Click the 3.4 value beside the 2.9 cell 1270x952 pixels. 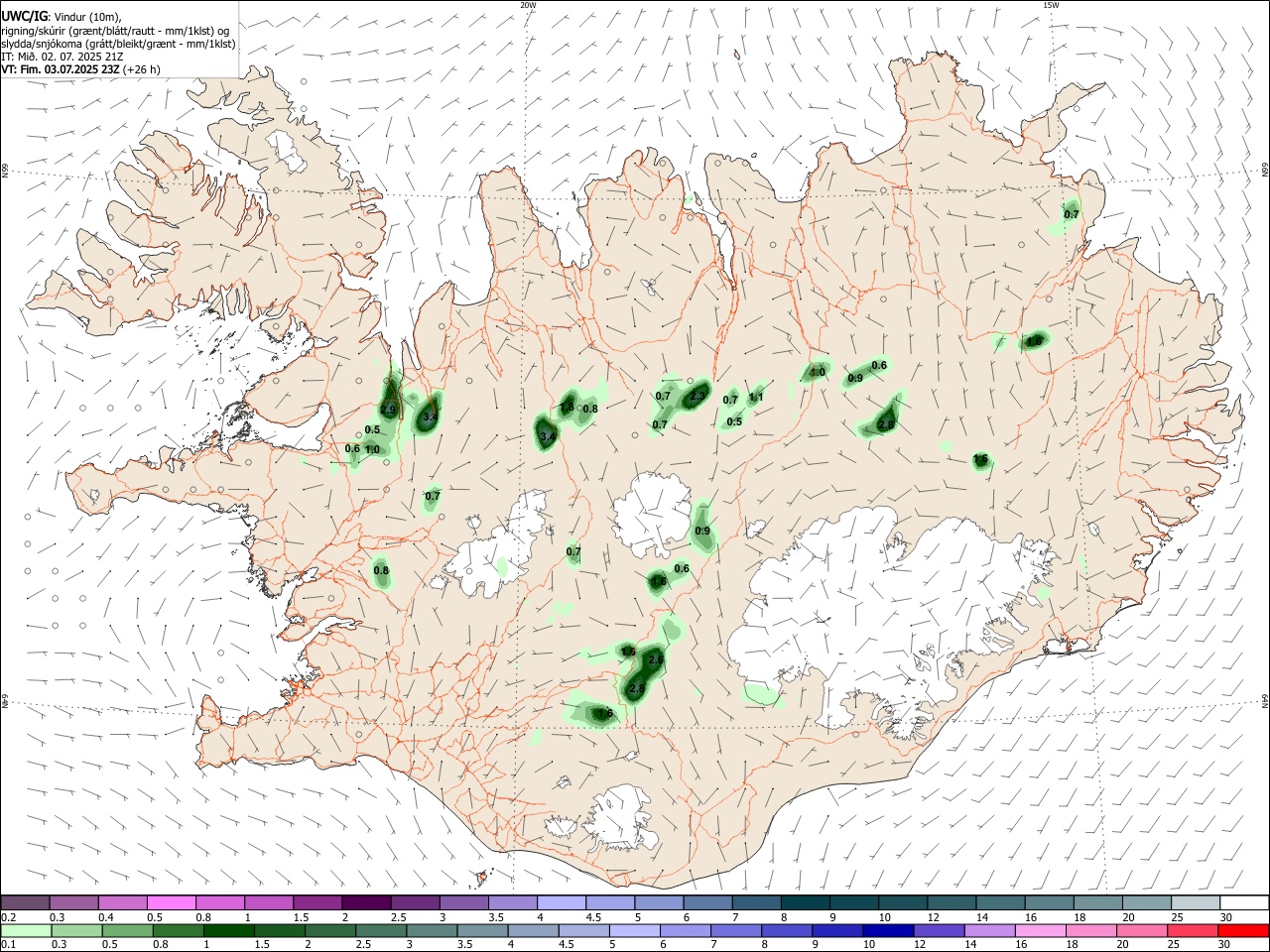430,418
